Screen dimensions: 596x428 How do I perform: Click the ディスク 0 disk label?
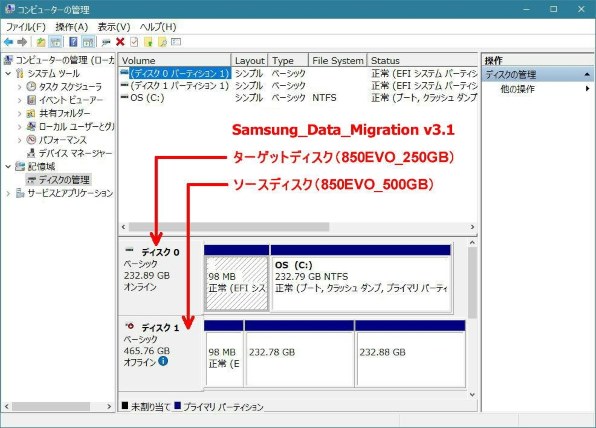pyautogui.click(x=160, y=252)
